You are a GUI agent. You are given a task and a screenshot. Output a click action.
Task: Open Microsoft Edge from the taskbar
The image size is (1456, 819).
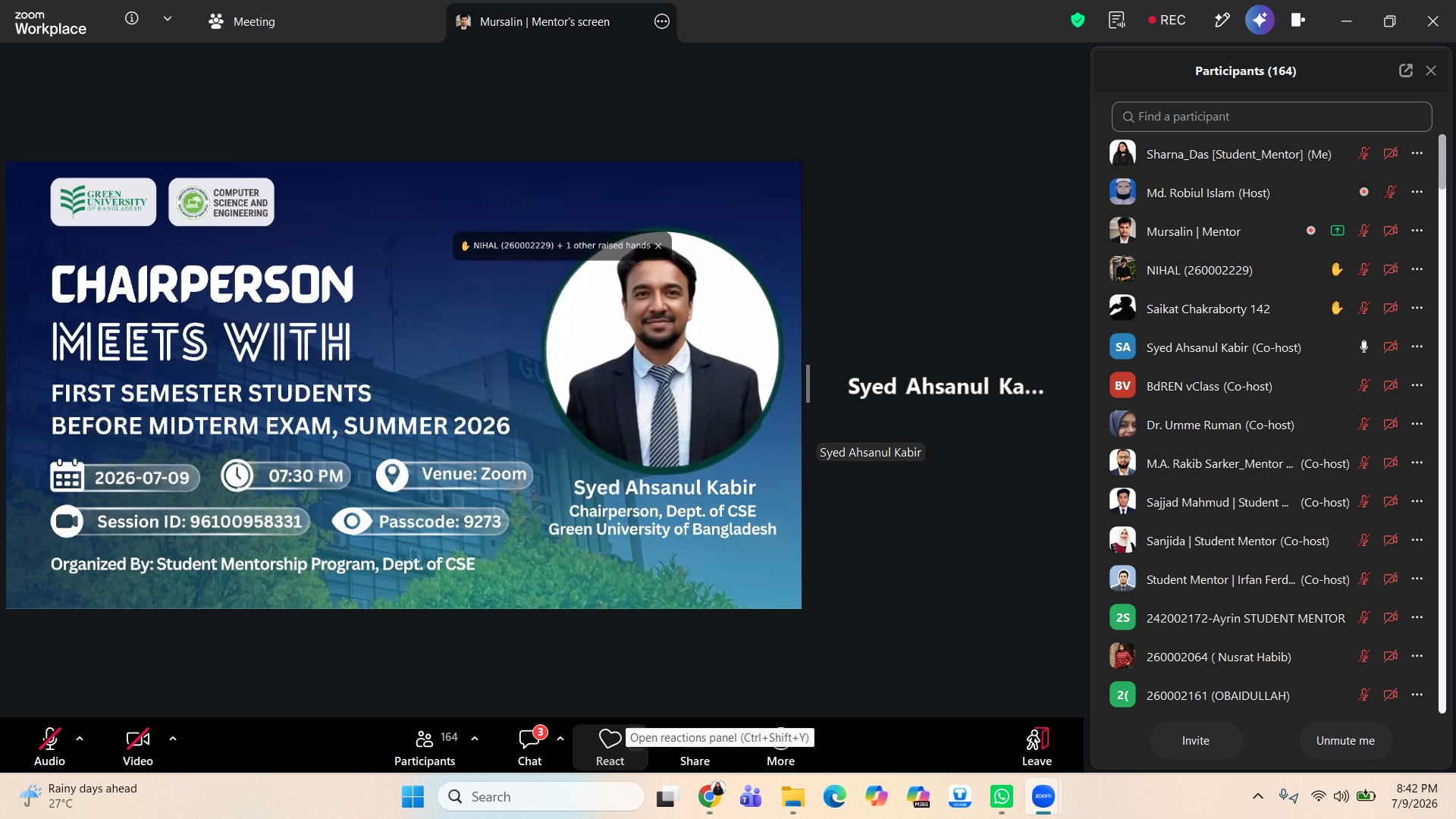(834, 797)
